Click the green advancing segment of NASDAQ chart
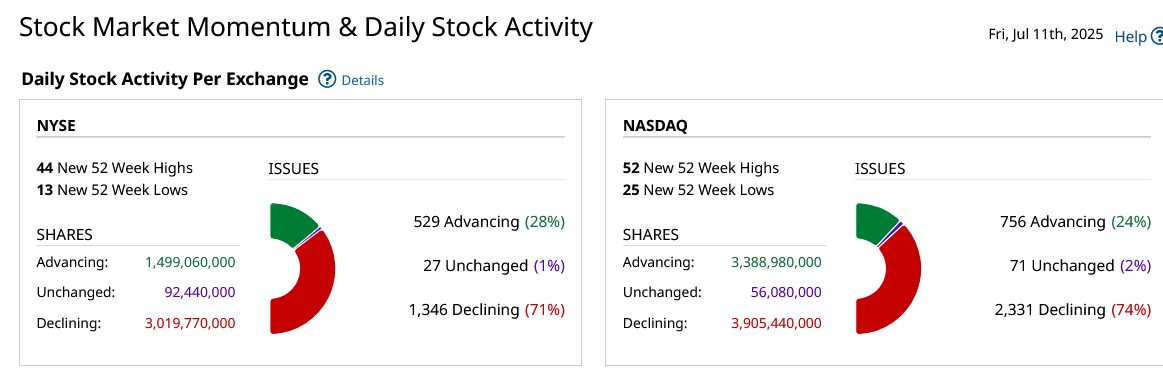The height and width of the screenshot is (371, 1163). pos(876,222)
